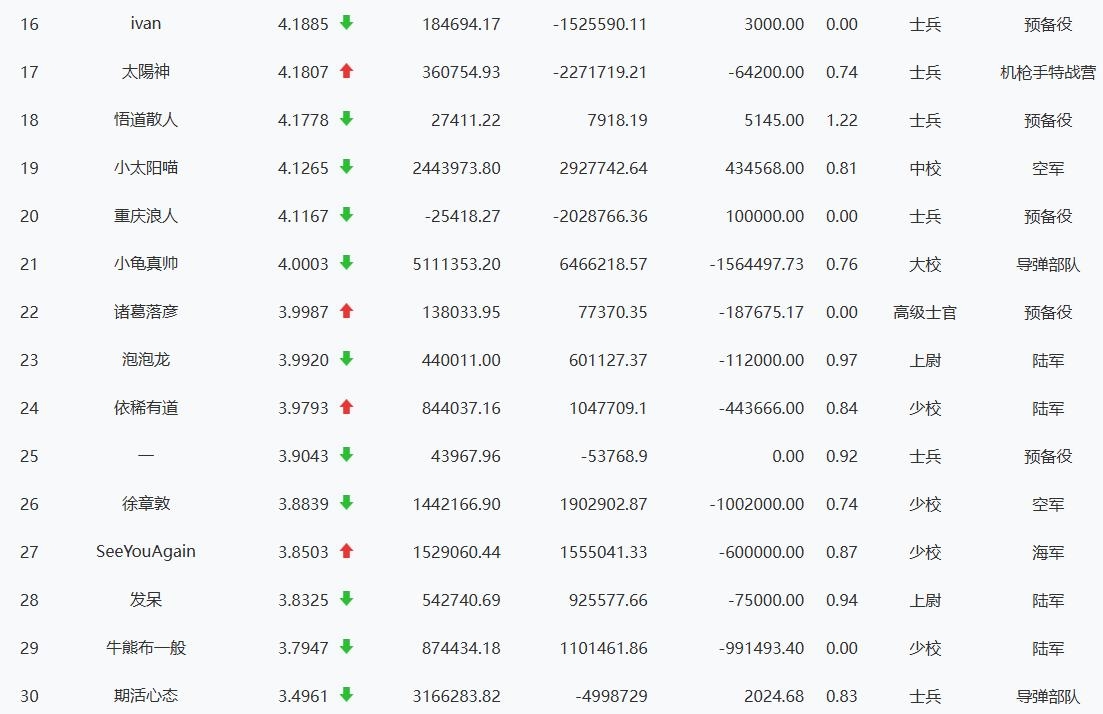Click the 机枪手特战营 unit label
The width and height of the screenshot is (1103, 714).
point(1047,72)
